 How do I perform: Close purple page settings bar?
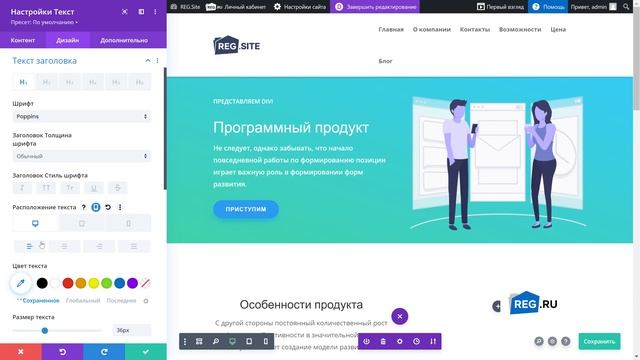(x=400, y=316)
